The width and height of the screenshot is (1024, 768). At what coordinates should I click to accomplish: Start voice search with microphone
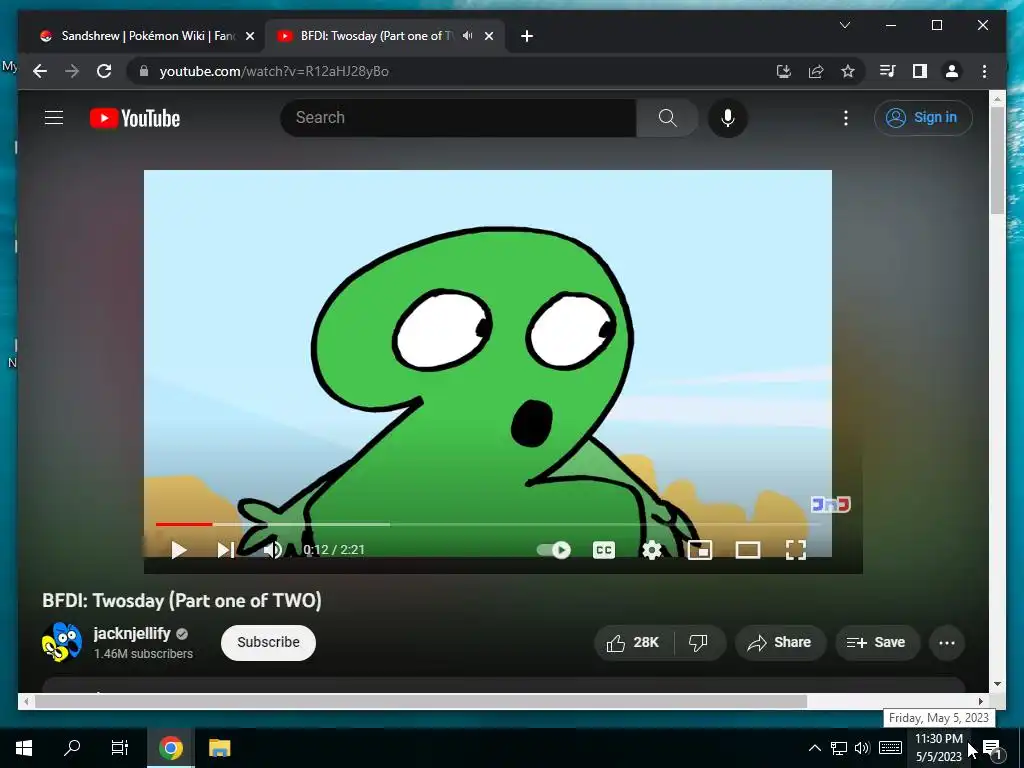(728, 118)
